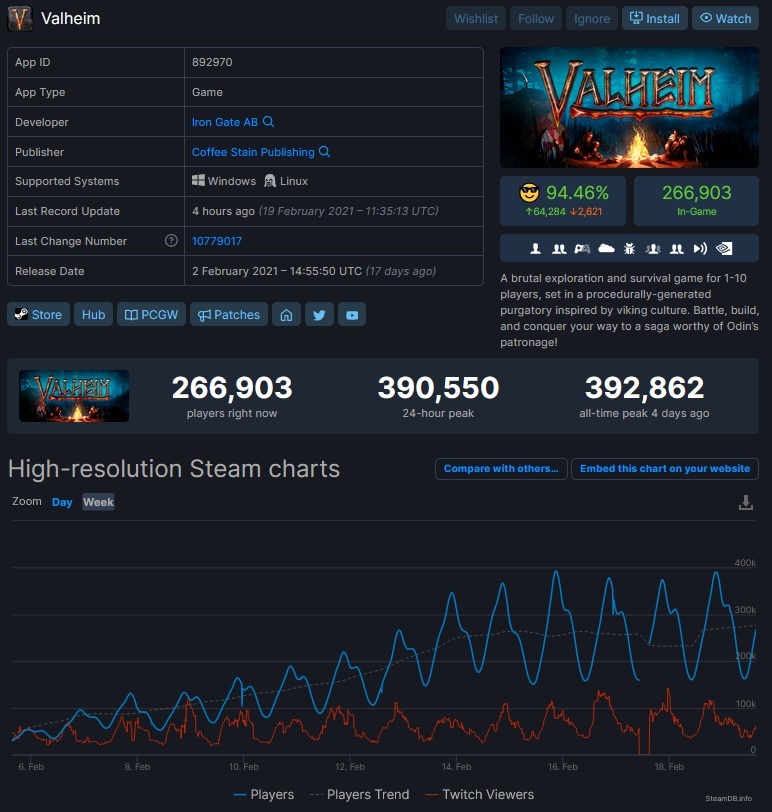Viewport: 772px width, 812px height.
Task: Set chart zoom to Week
Action: 98,502
